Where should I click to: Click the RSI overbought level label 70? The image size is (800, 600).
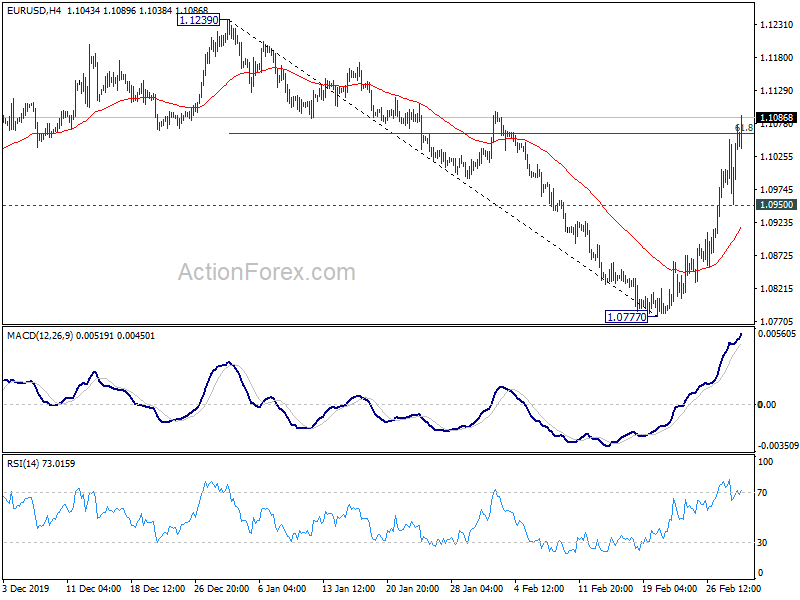pos(762,493)
